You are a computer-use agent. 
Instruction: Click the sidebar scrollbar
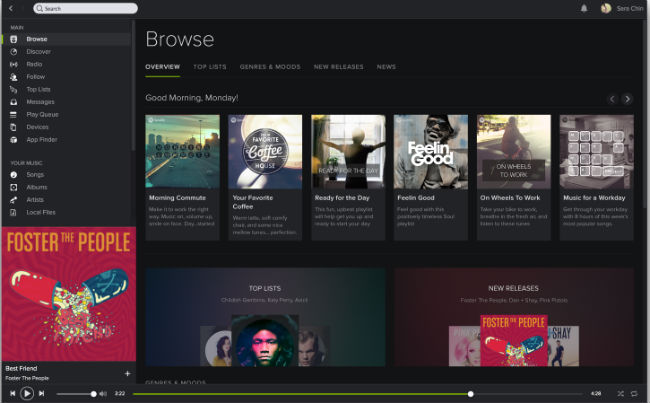(x=133, y=85)
